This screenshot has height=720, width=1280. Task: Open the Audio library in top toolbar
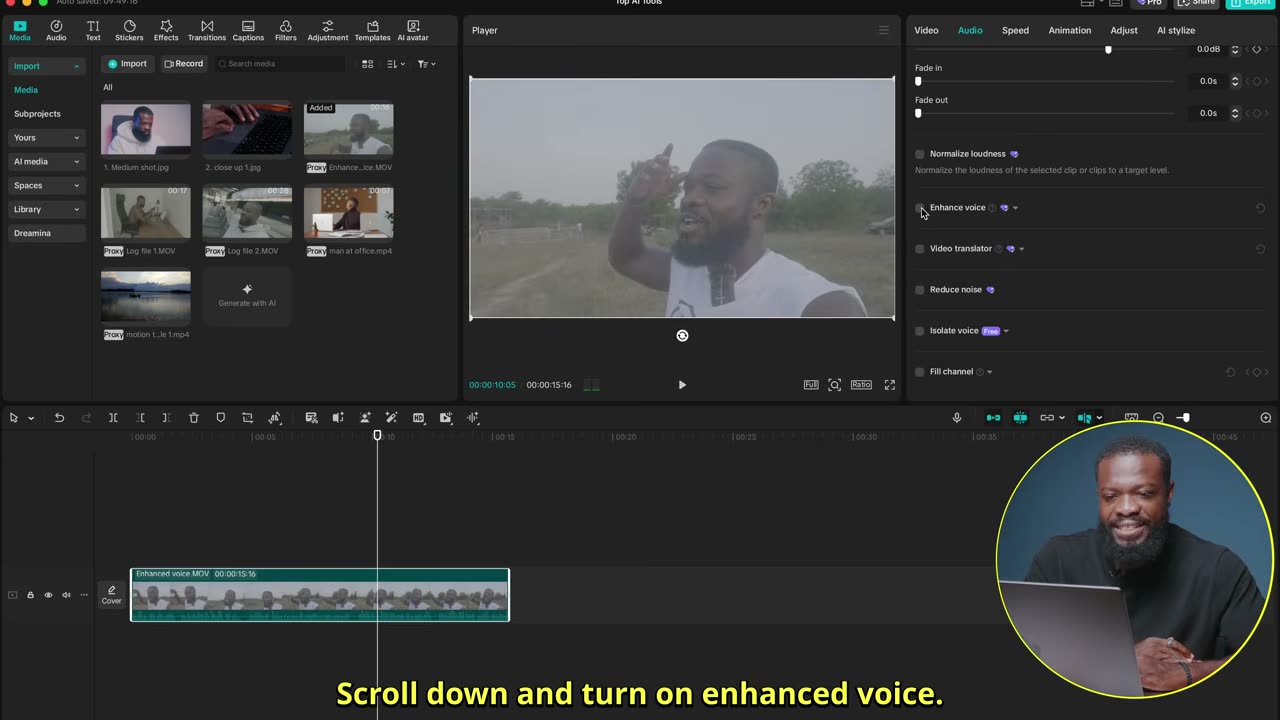pyautogui.click(x=56, y=30)
